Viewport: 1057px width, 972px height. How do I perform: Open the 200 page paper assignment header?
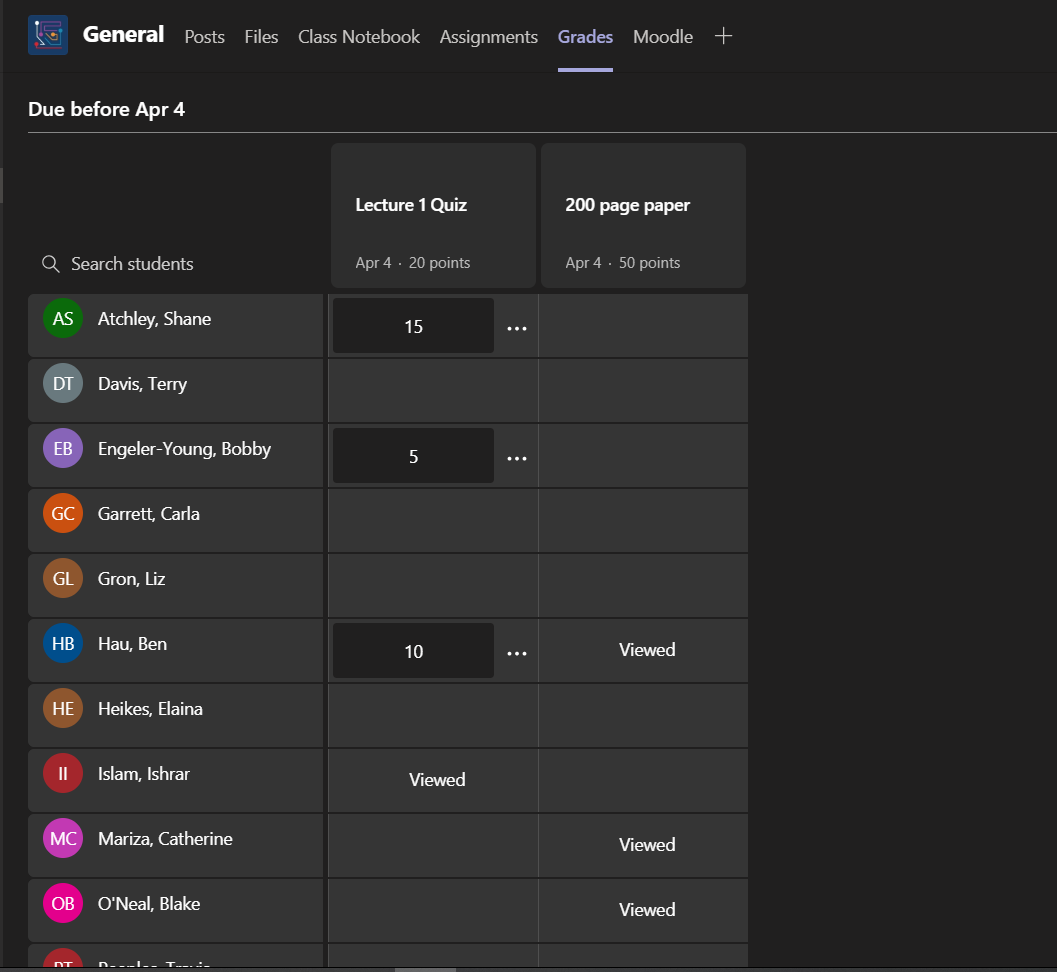[x=644, y=216]
